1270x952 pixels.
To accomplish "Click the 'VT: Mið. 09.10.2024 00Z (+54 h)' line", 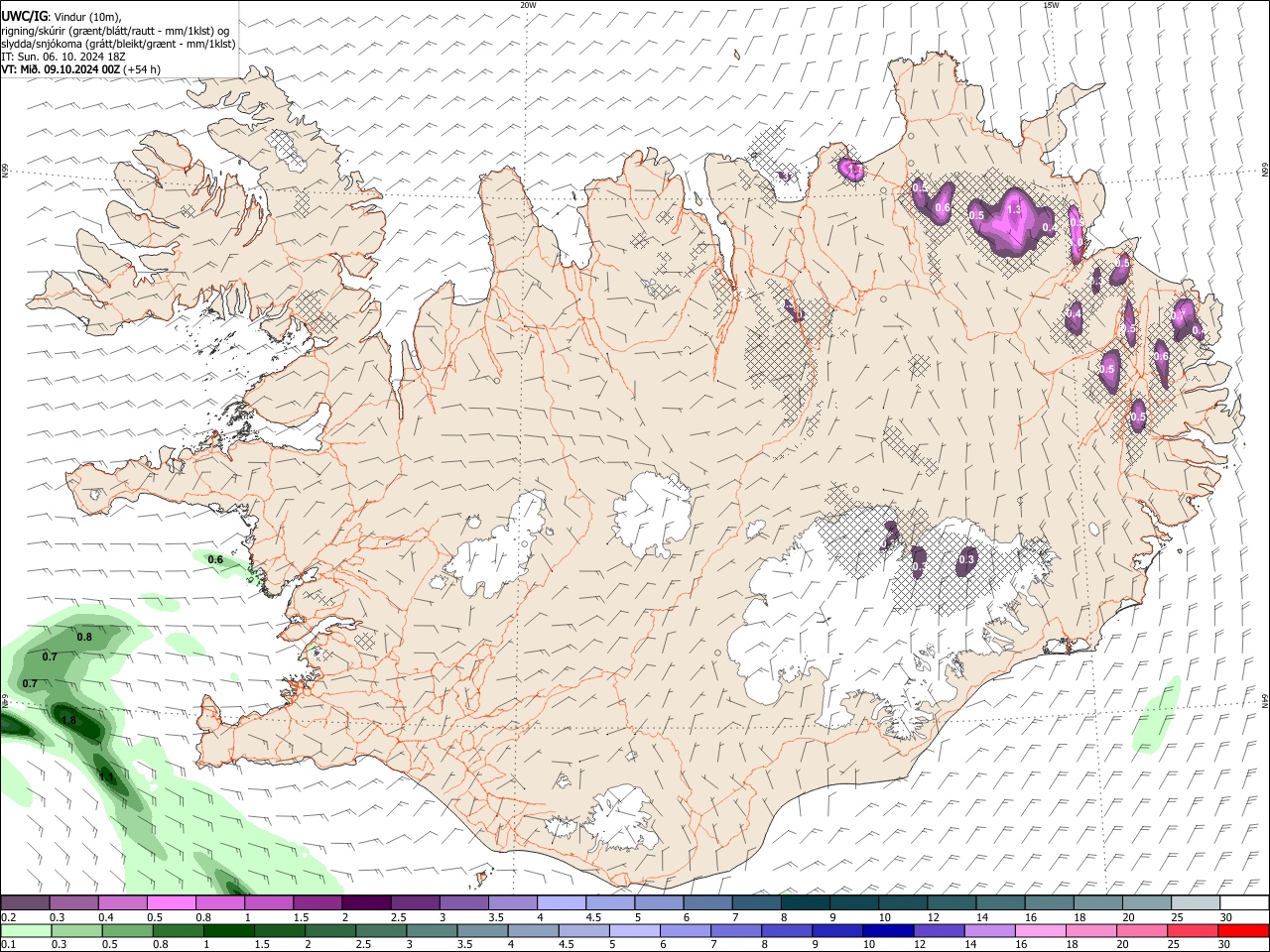I will click(80, 69).
